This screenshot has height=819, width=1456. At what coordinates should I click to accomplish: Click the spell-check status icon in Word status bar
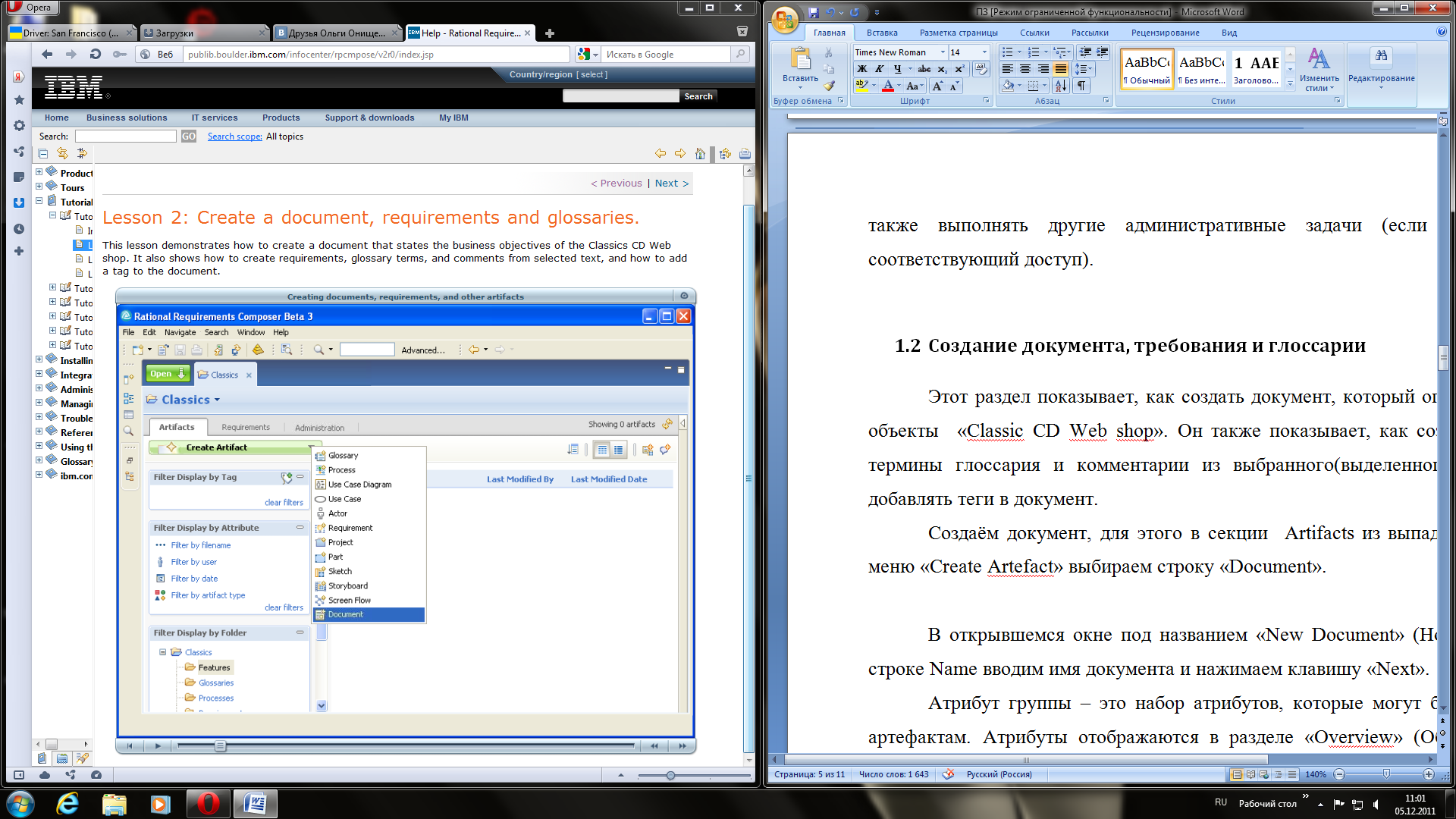point(948,774)
